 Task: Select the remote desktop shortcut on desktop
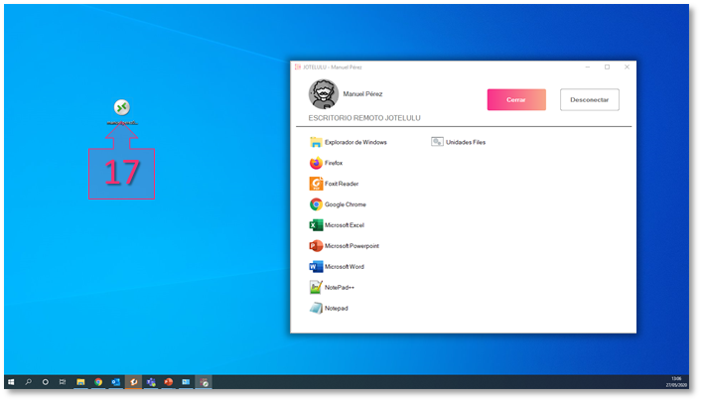point(122,111)
